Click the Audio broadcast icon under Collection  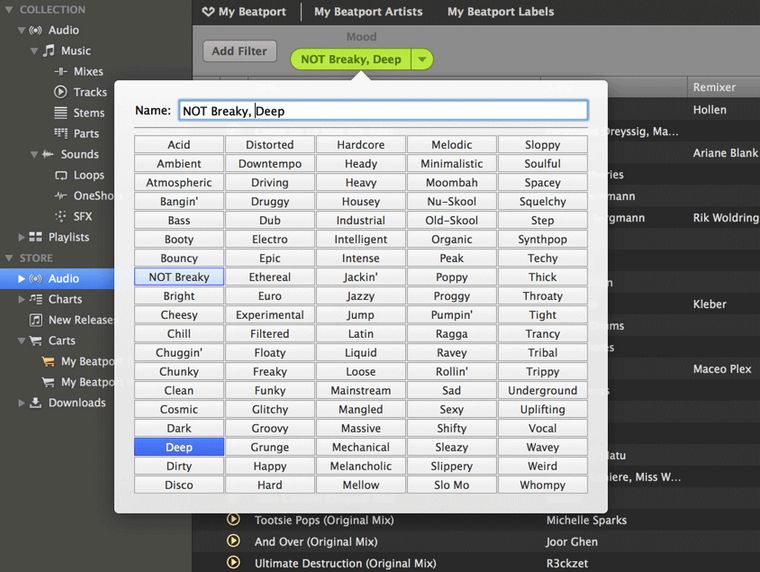click(x=35, y=30)
